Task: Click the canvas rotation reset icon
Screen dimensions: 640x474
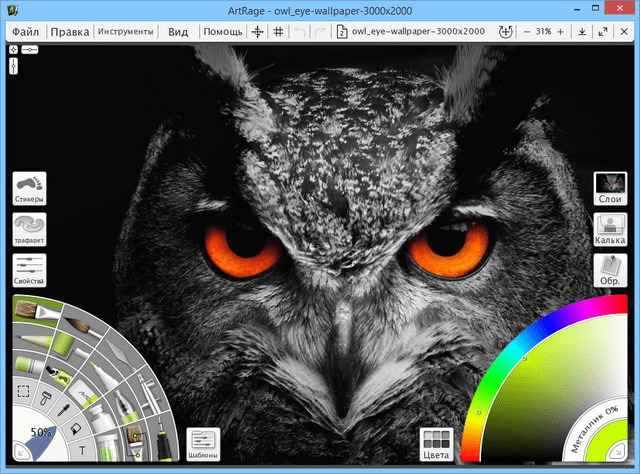Action: click(x=506, y=31)
